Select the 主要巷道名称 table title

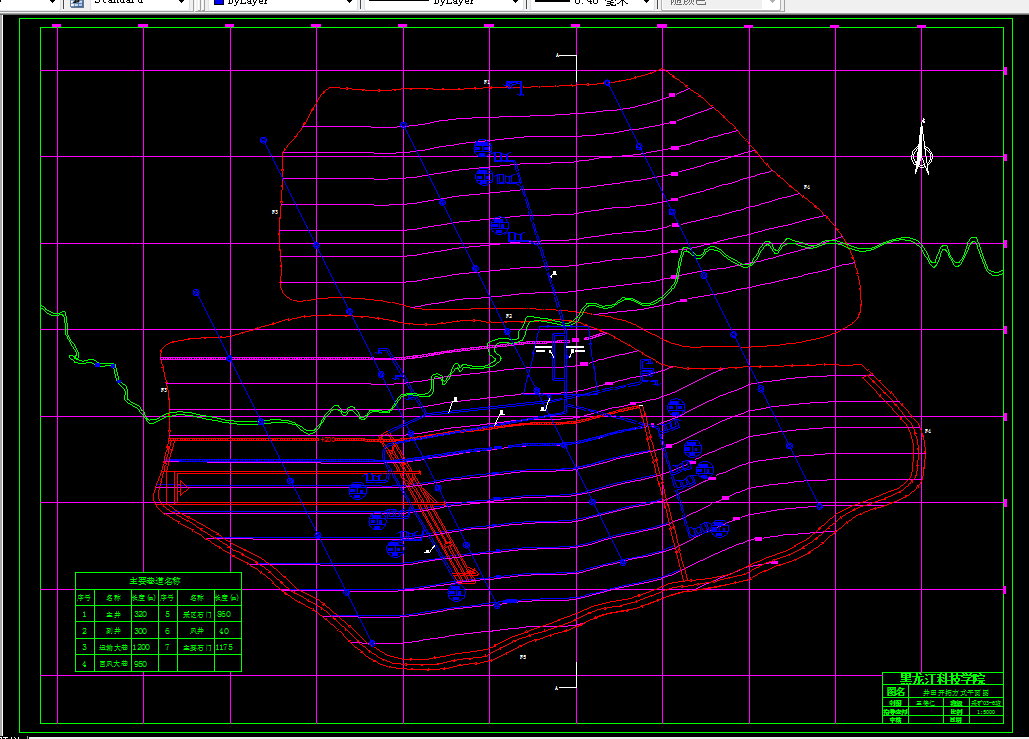[155, 581]
